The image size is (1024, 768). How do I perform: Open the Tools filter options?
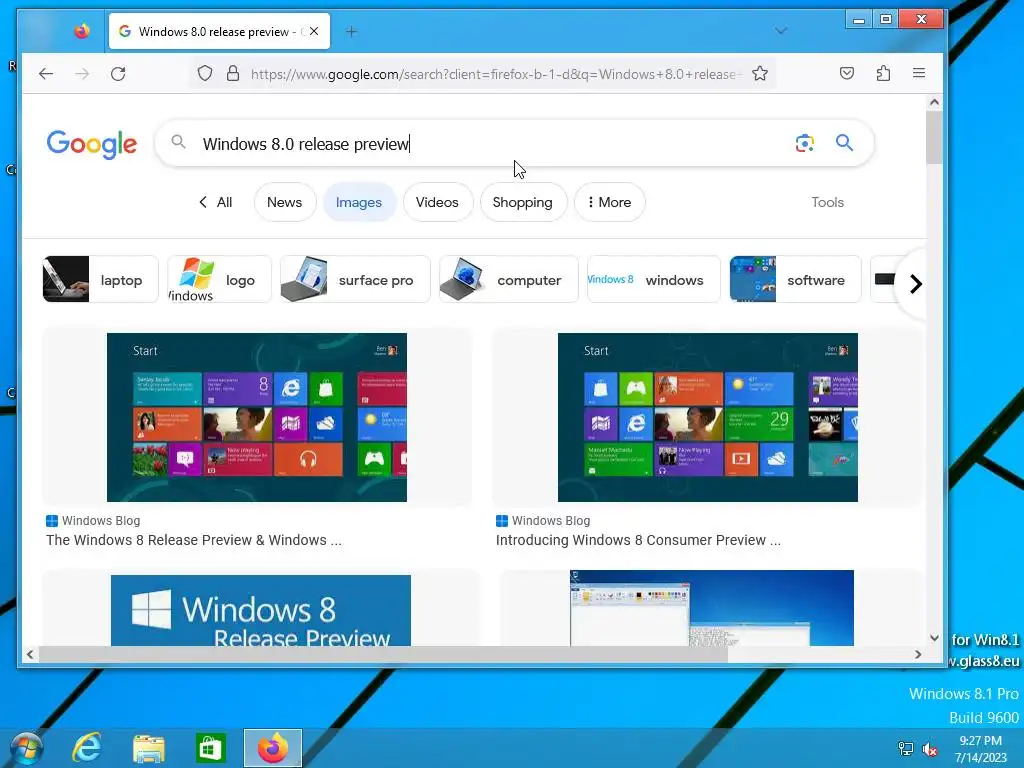[x=827, y=202]
